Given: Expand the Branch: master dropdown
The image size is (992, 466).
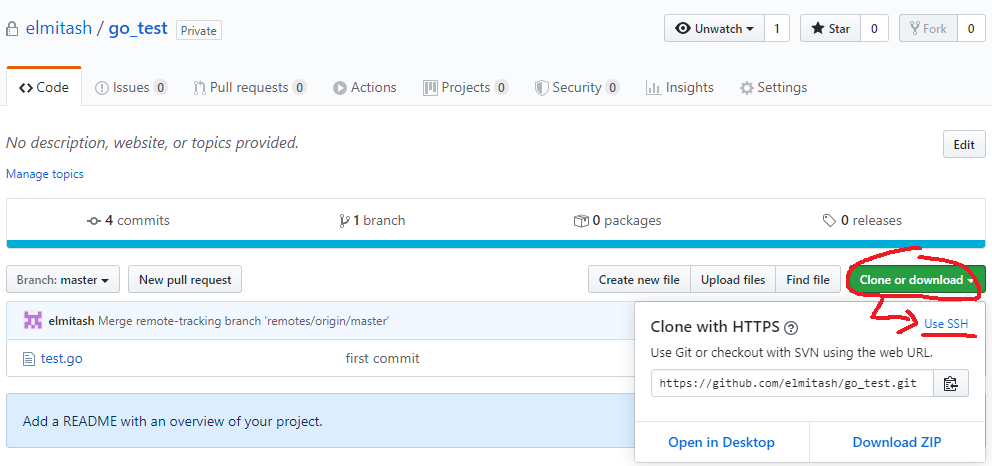Looking at the screenshot, I should (x=63, y=279).
